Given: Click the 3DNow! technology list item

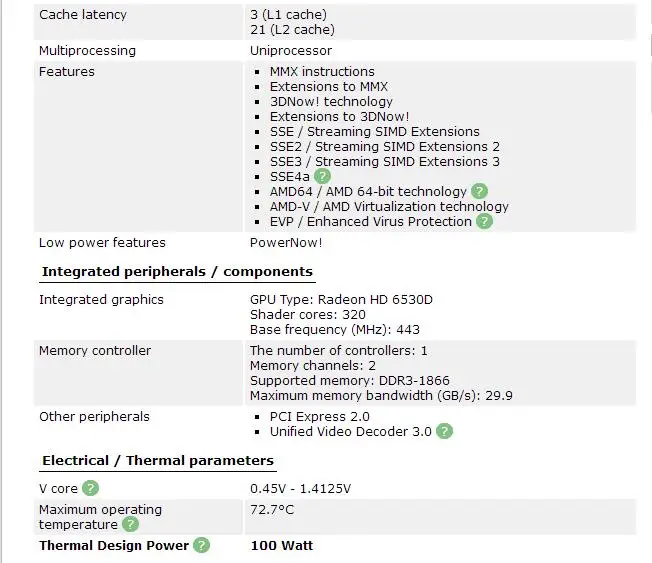Looking at the screenshot, I should click(x=331, y=101).
